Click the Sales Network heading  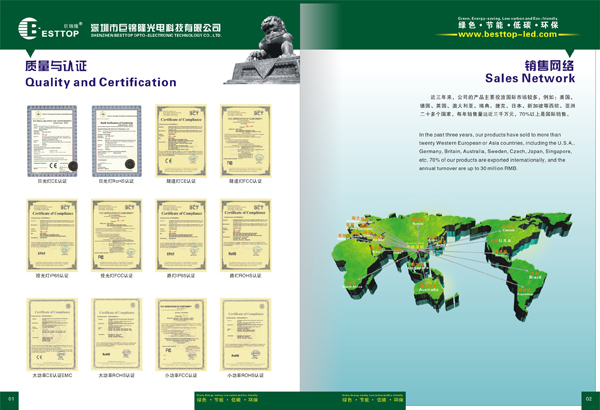point(530,78)
